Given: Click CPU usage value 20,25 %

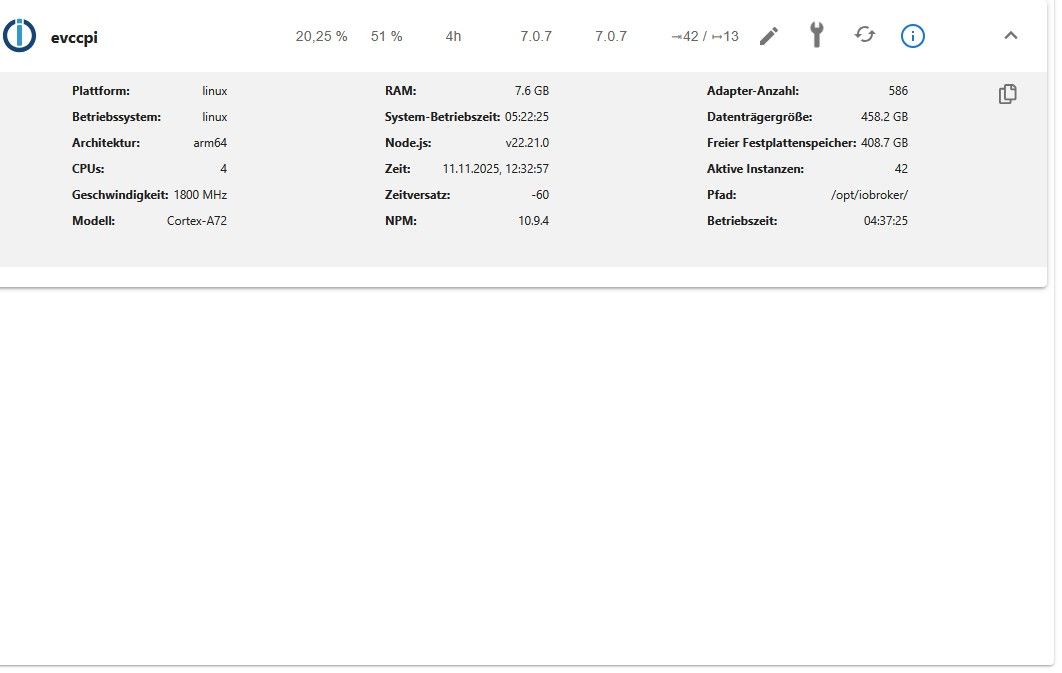Looking at the screenshot, I should click(x=321, y=37).
